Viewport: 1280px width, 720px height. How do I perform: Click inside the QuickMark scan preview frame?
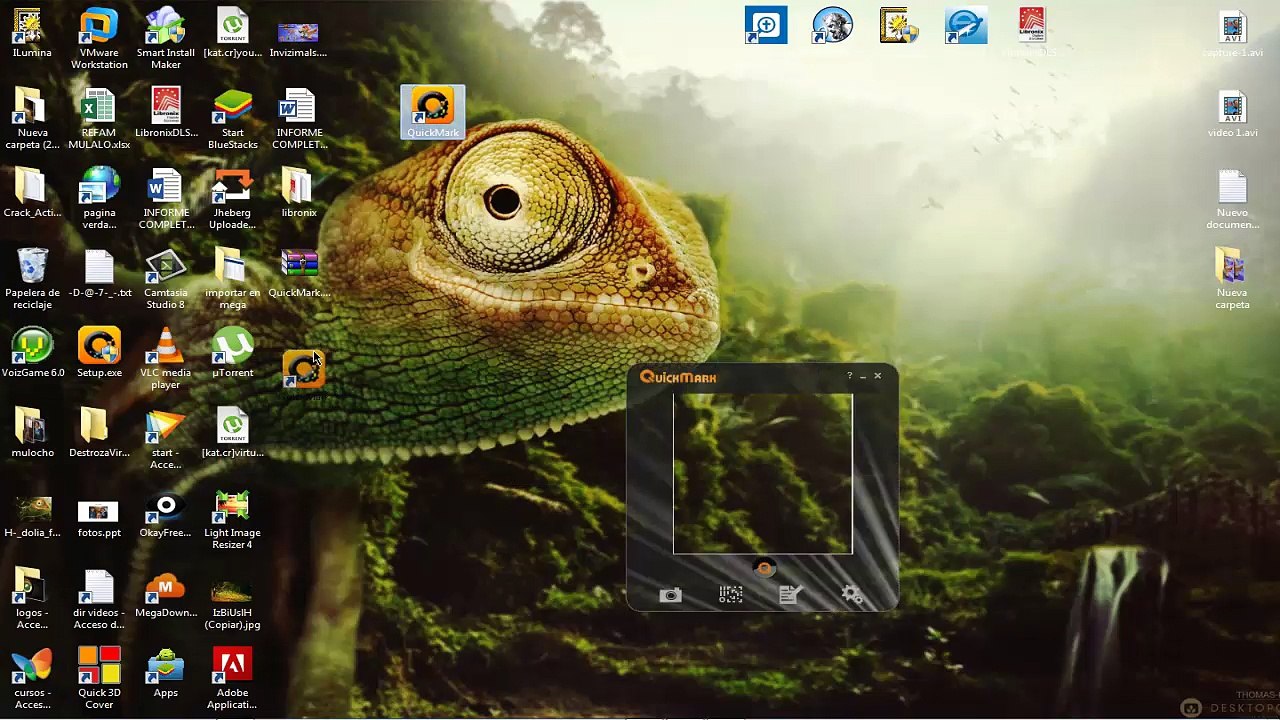(763, 473)
